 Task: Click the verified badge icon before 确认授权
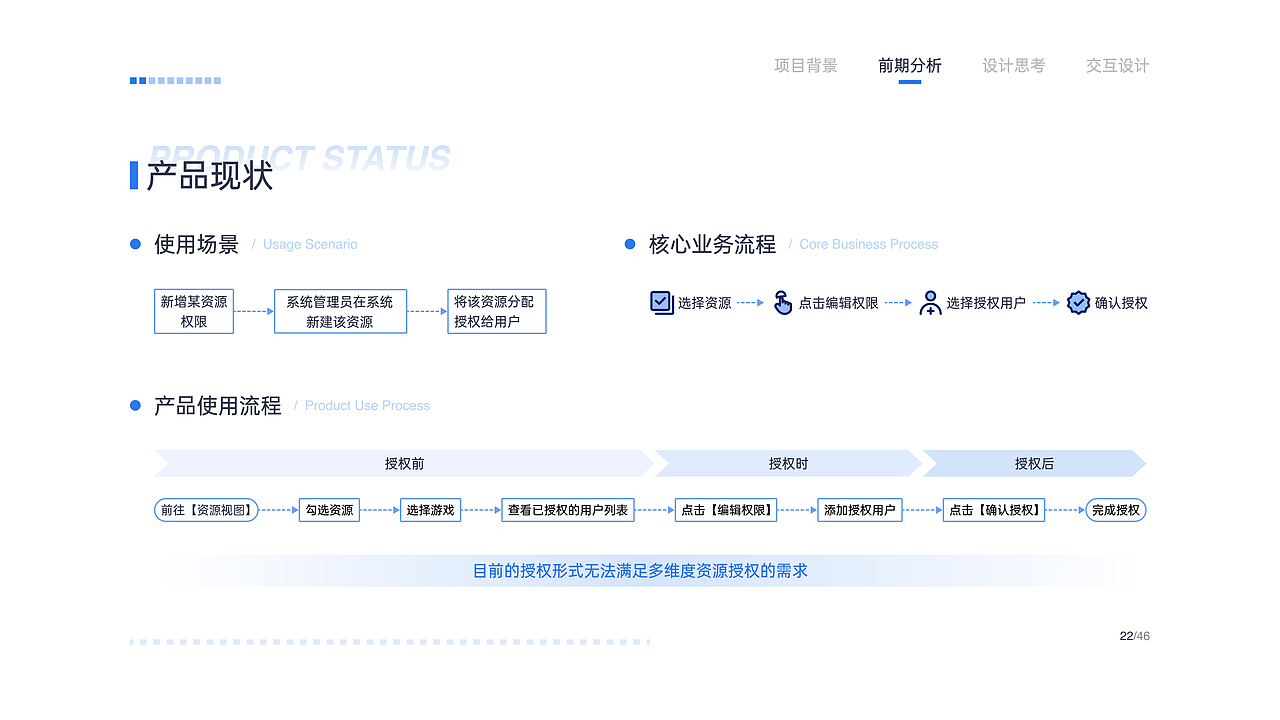1078,302
